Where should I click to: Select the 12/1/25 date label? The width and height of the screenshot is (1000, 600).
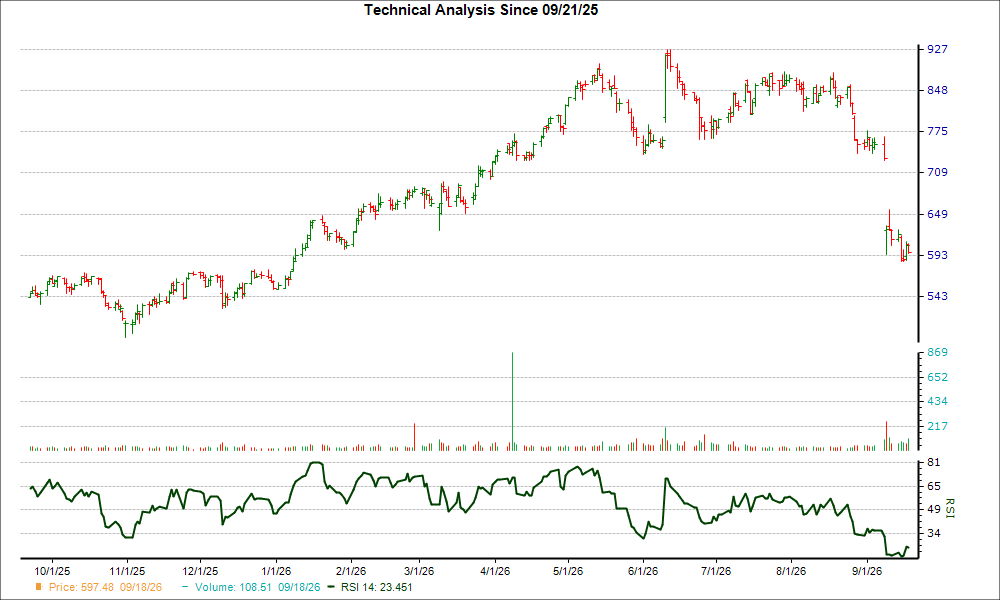200,571
